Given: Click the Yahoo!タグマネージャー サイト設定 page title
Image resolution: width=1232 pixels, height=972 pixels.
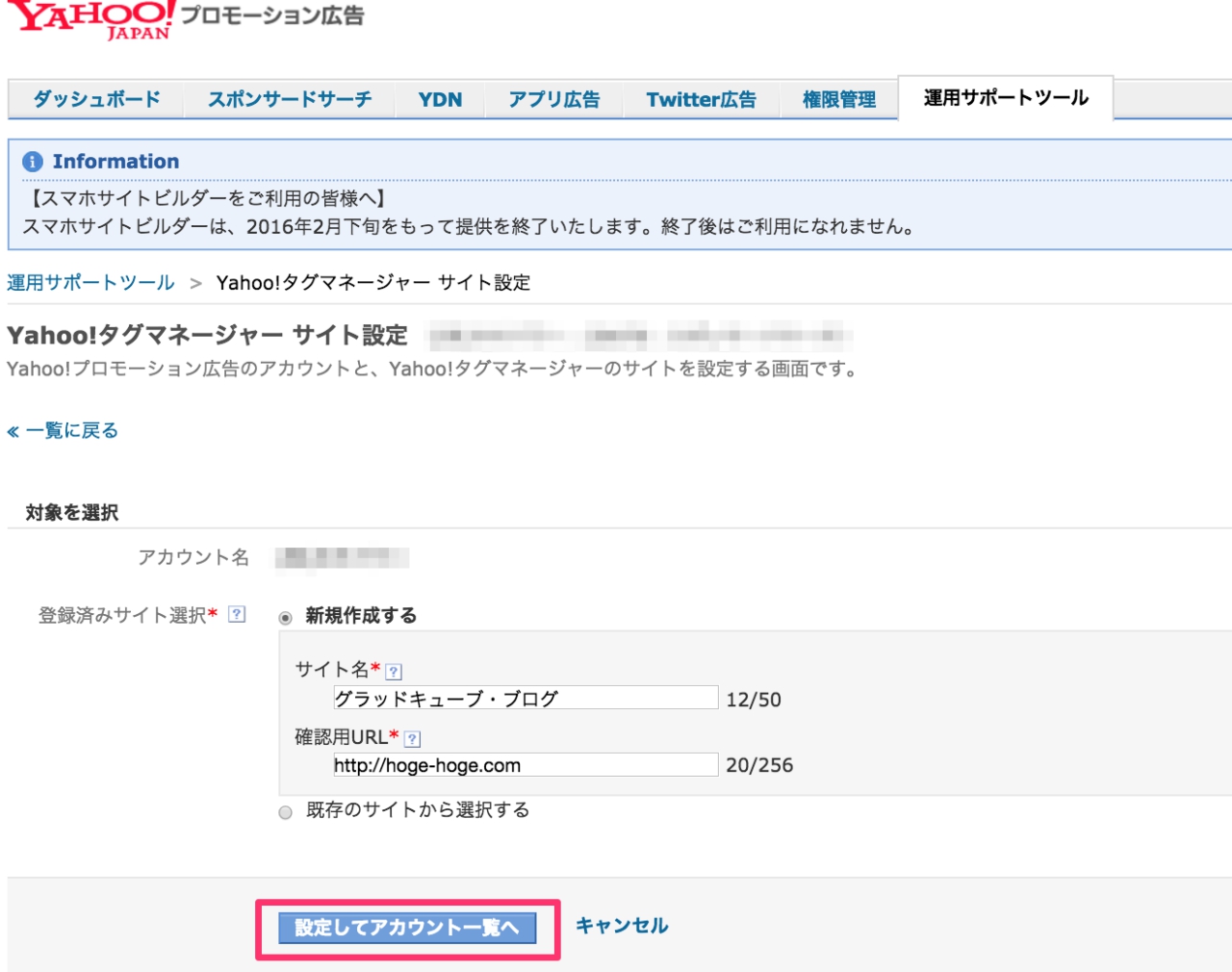Looking at the screenshot, I should point(207,335).
